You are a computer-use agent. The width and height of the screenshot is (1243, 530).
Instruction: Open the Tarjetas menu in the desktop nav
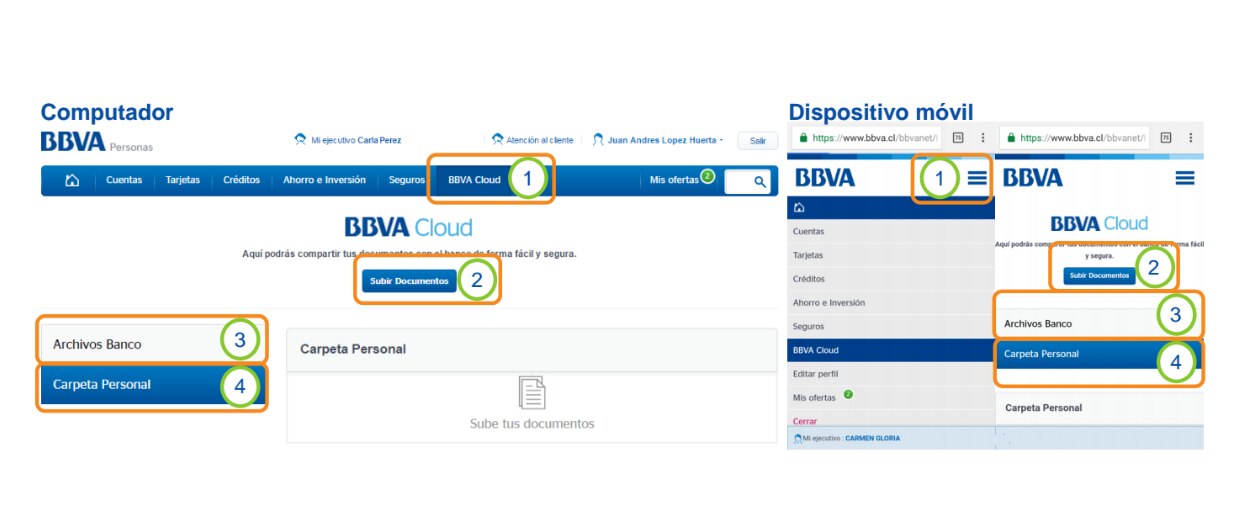coord(183,181)
